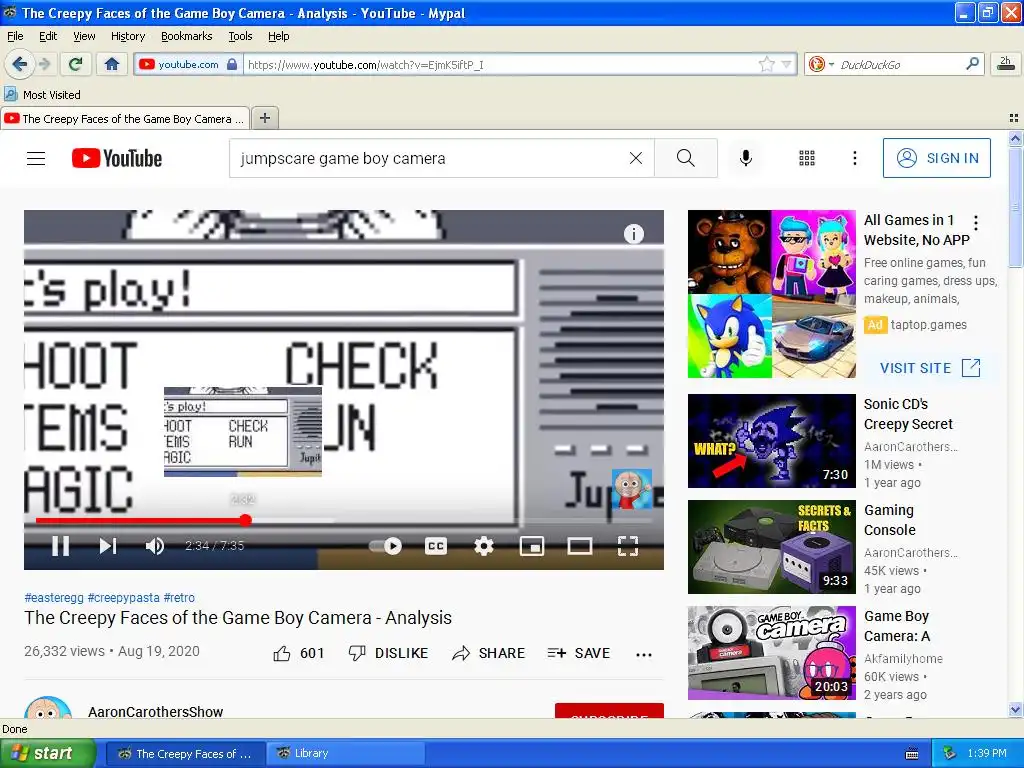Switch to theater mode
Image resolution: width=1024 pixels, height=768 pixels.
pyautogui.click(x=579, y=545)
